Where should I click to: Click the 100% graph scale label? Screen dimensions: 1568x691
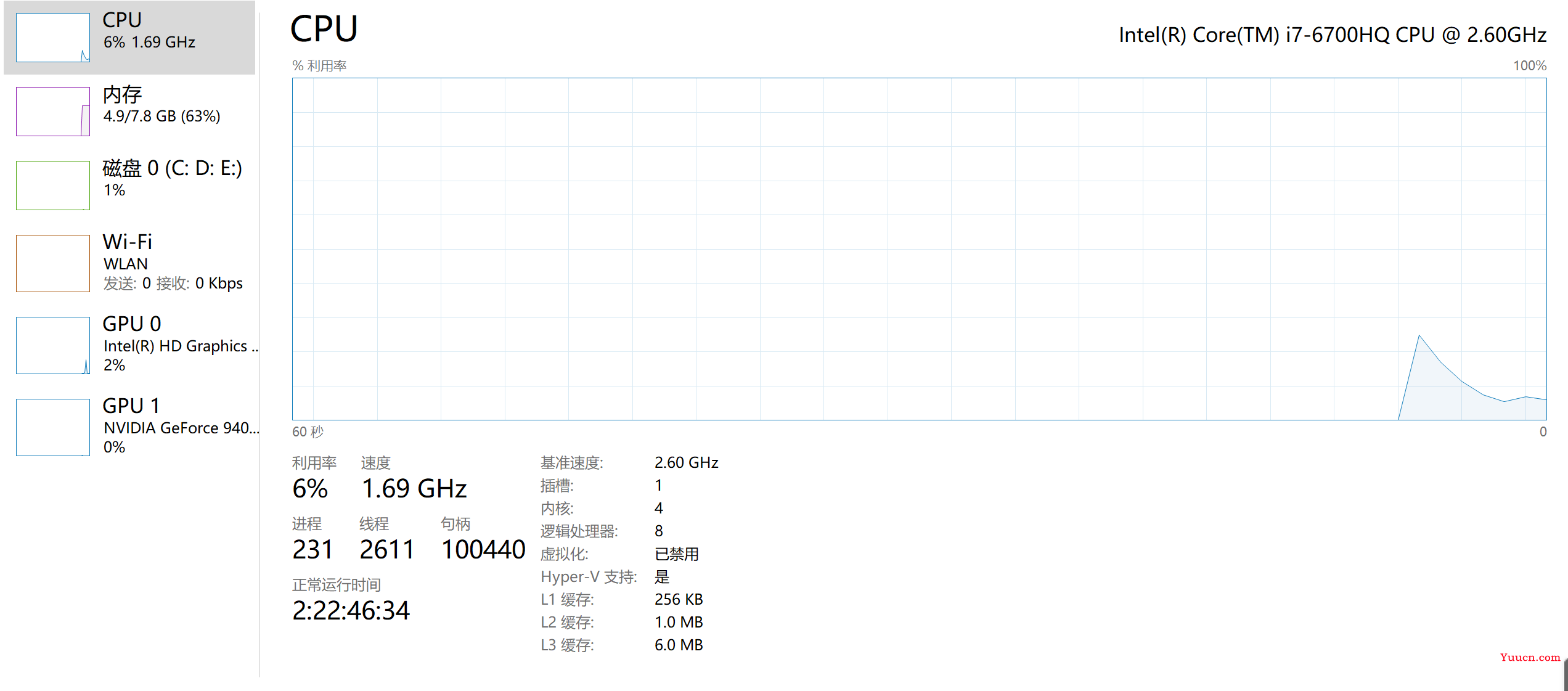tap(1530, 65)
